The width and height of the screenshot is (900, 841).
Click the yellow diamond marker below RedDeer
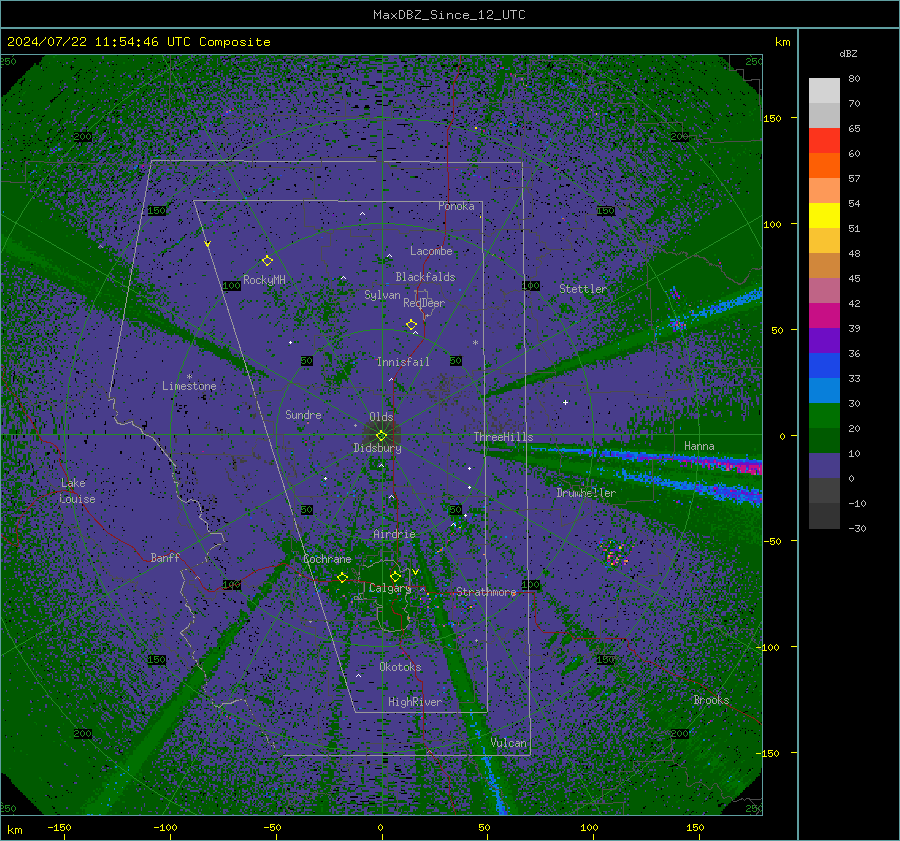tap(411, 325)
